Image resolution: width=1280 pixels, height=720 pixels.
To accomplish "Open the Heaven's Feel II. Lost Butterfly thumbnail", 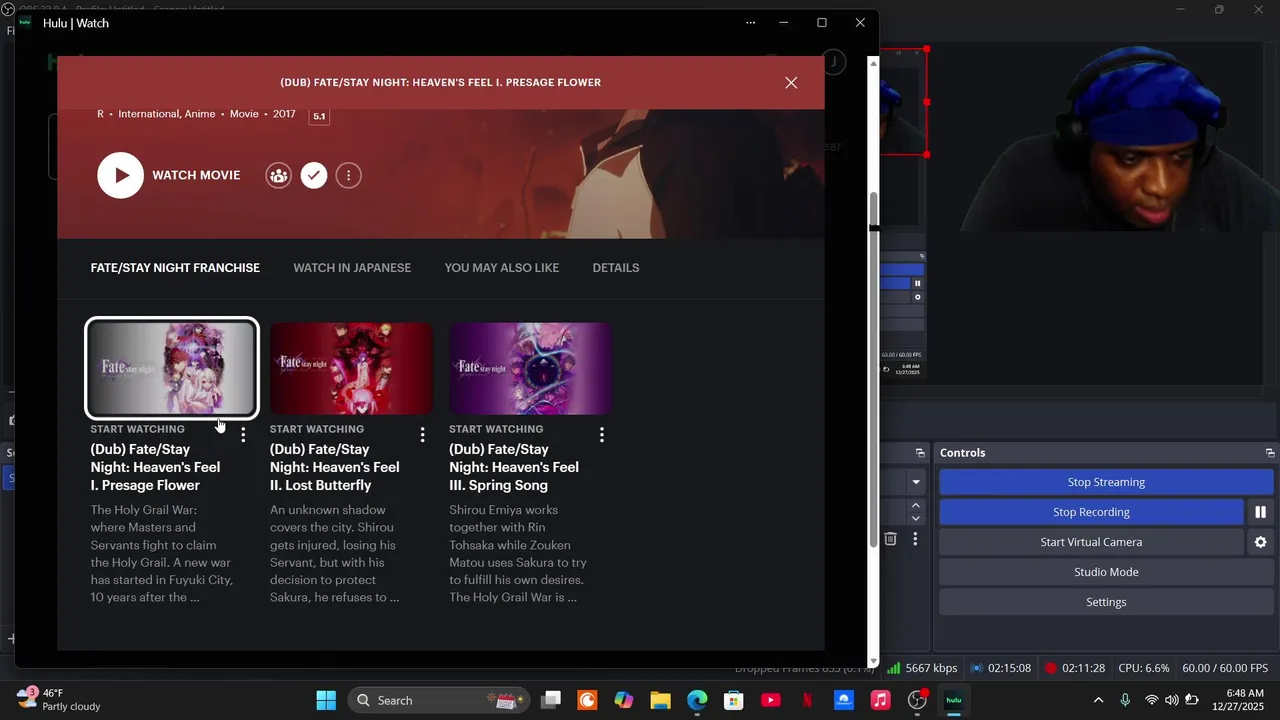I will tap(351, 368).
